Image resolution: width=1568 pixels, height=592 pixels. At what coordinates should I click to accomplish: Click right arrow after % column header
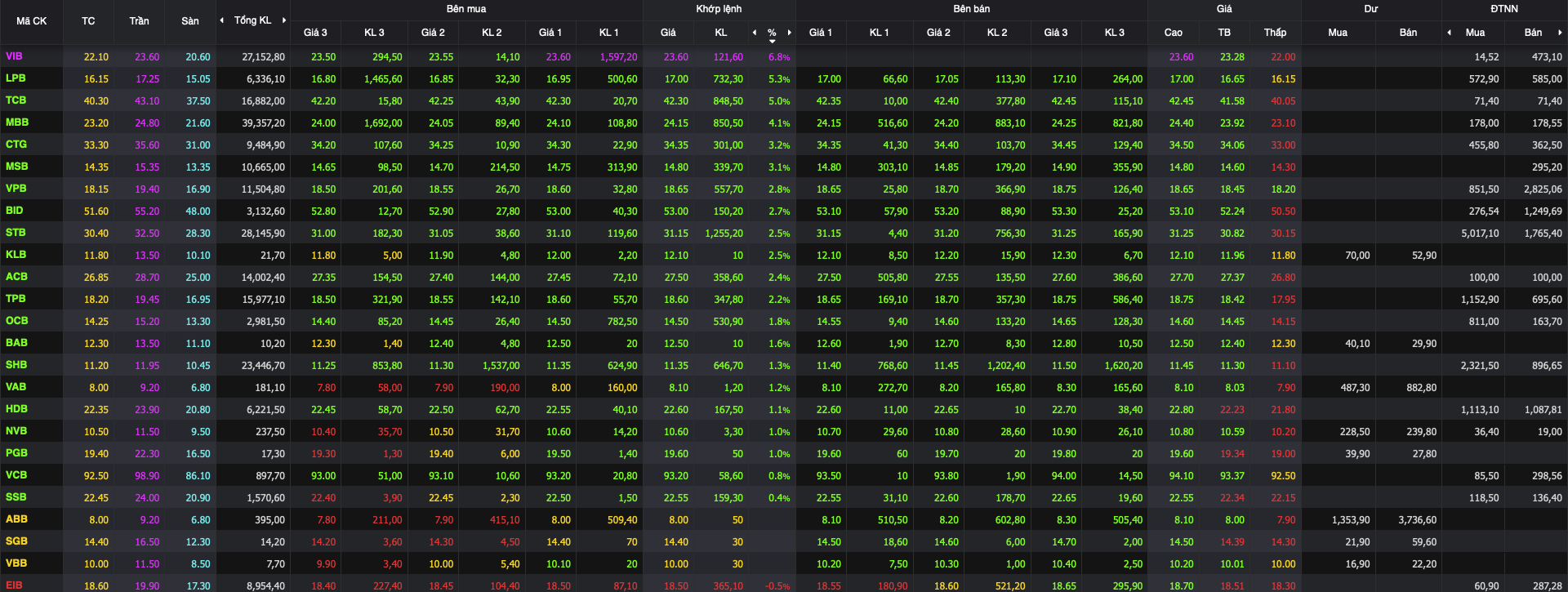(789, 33)
